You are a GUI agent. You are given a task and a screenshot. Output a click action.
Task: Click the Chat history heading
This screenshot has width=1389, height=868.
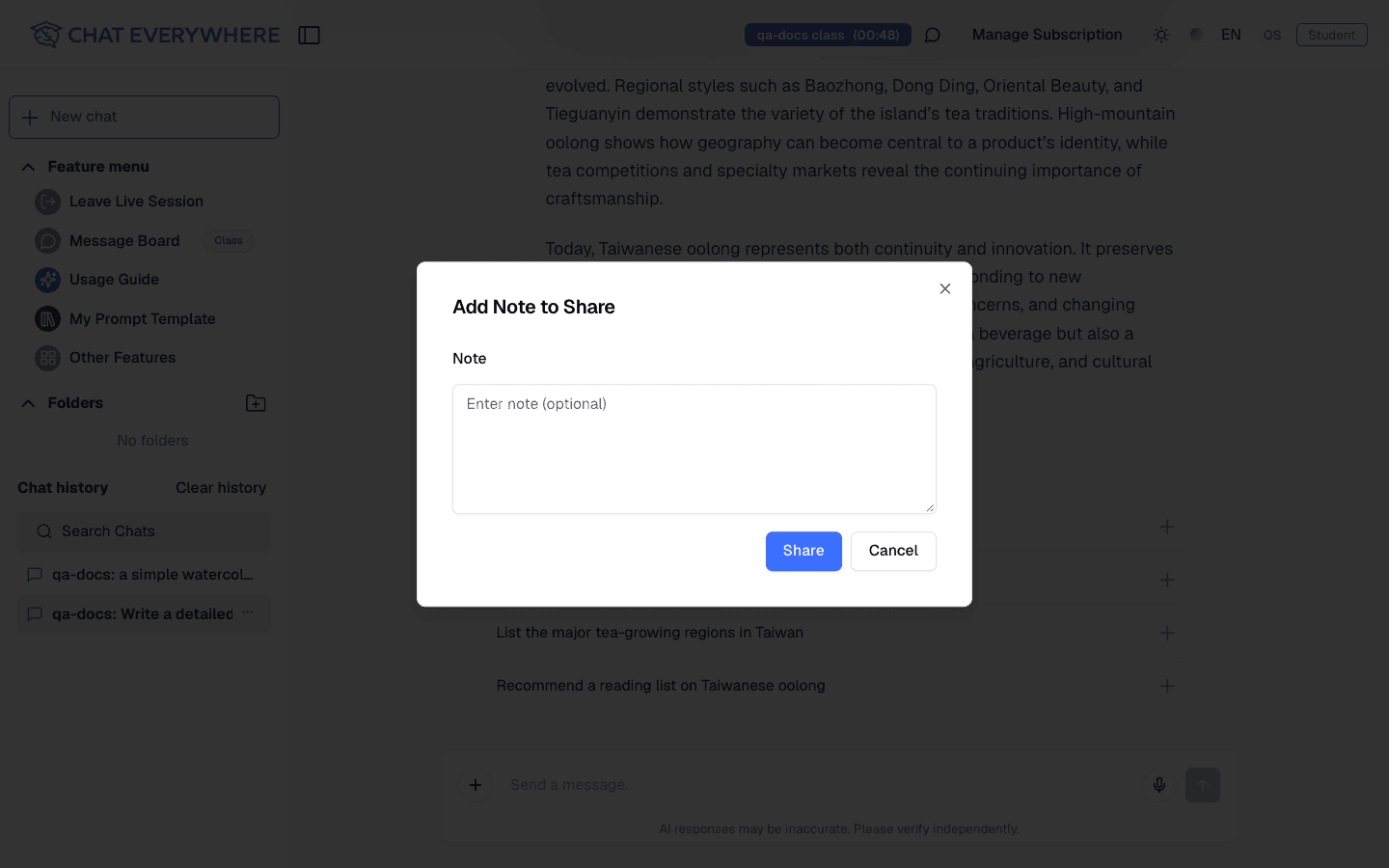point(63,488)
